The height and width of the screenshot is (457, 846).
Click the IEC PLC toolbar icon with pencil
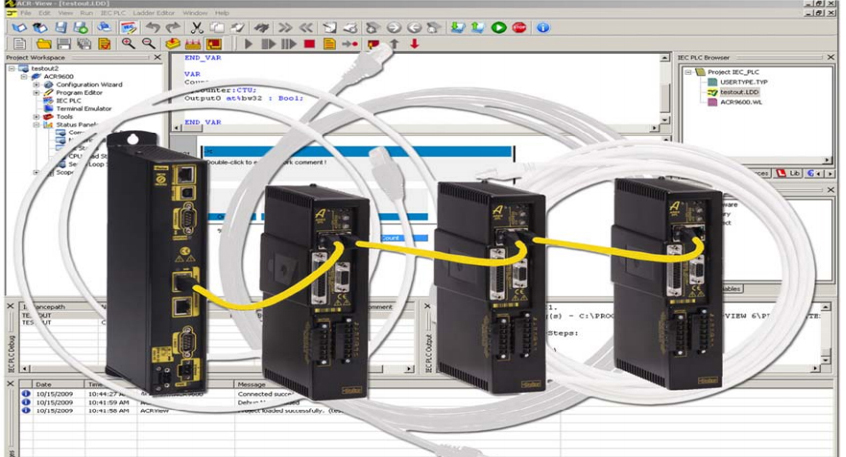128,27
